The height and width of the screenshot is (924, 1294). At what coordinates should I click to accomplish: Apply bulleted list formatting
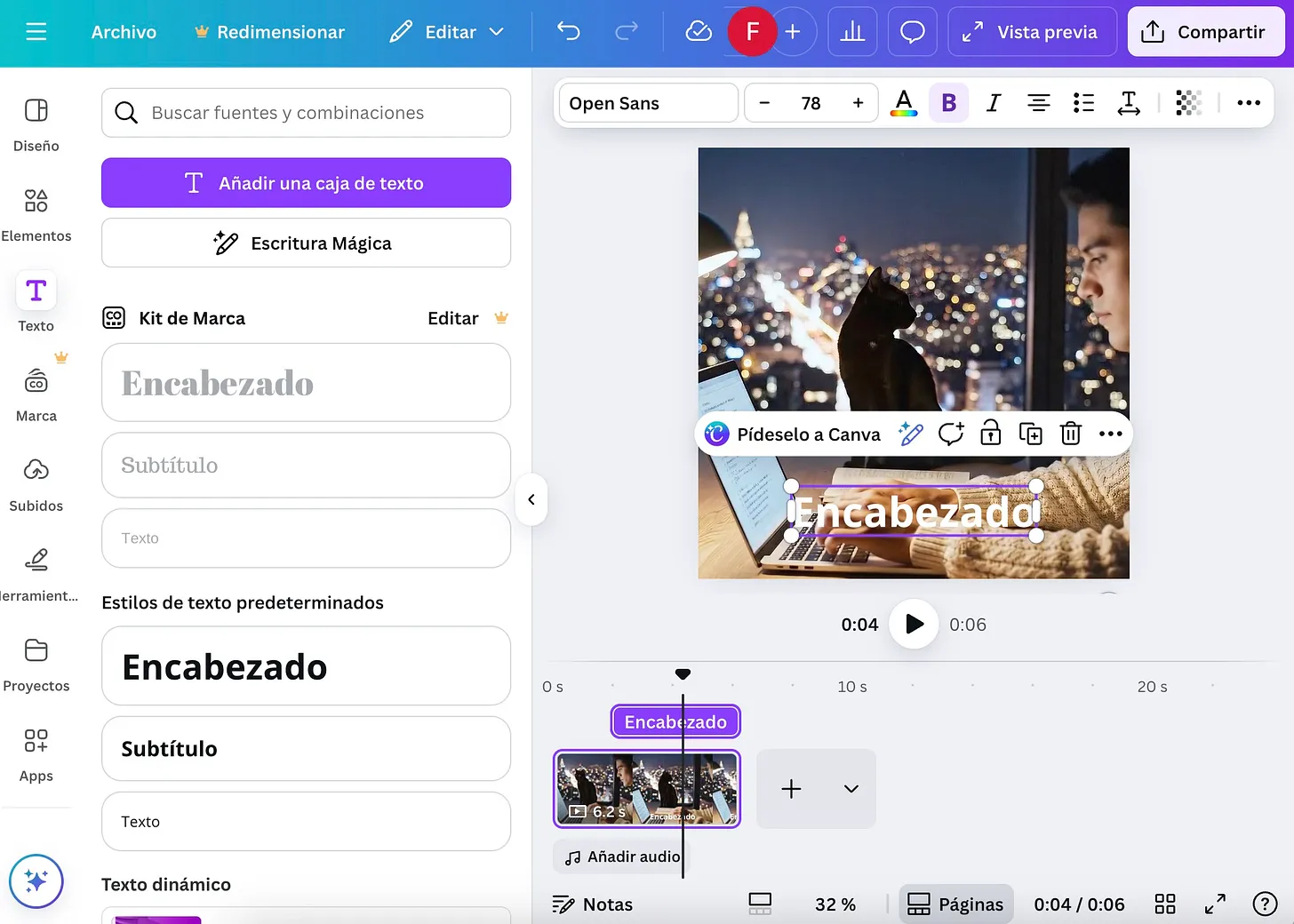(x=1083, y=102)
